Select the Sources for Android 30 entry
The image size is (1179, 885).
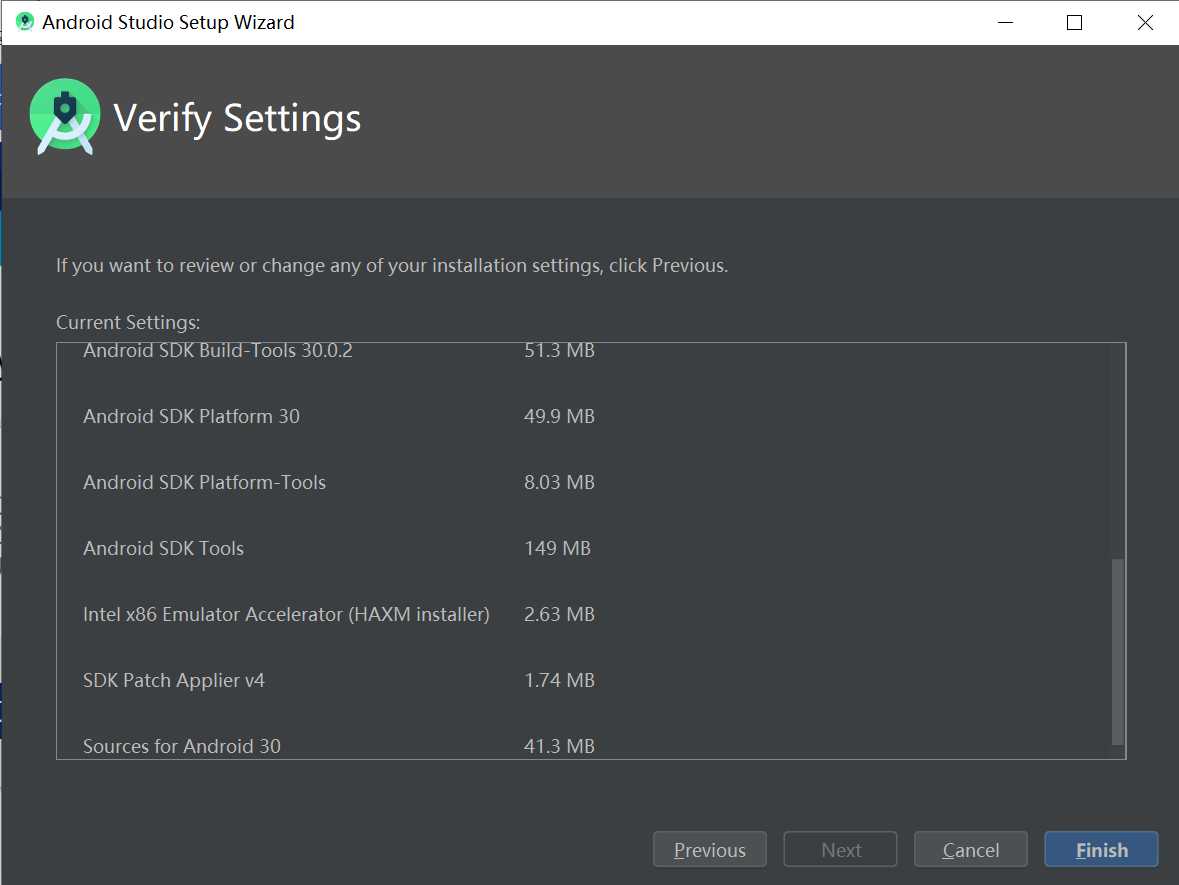point(181,746)
